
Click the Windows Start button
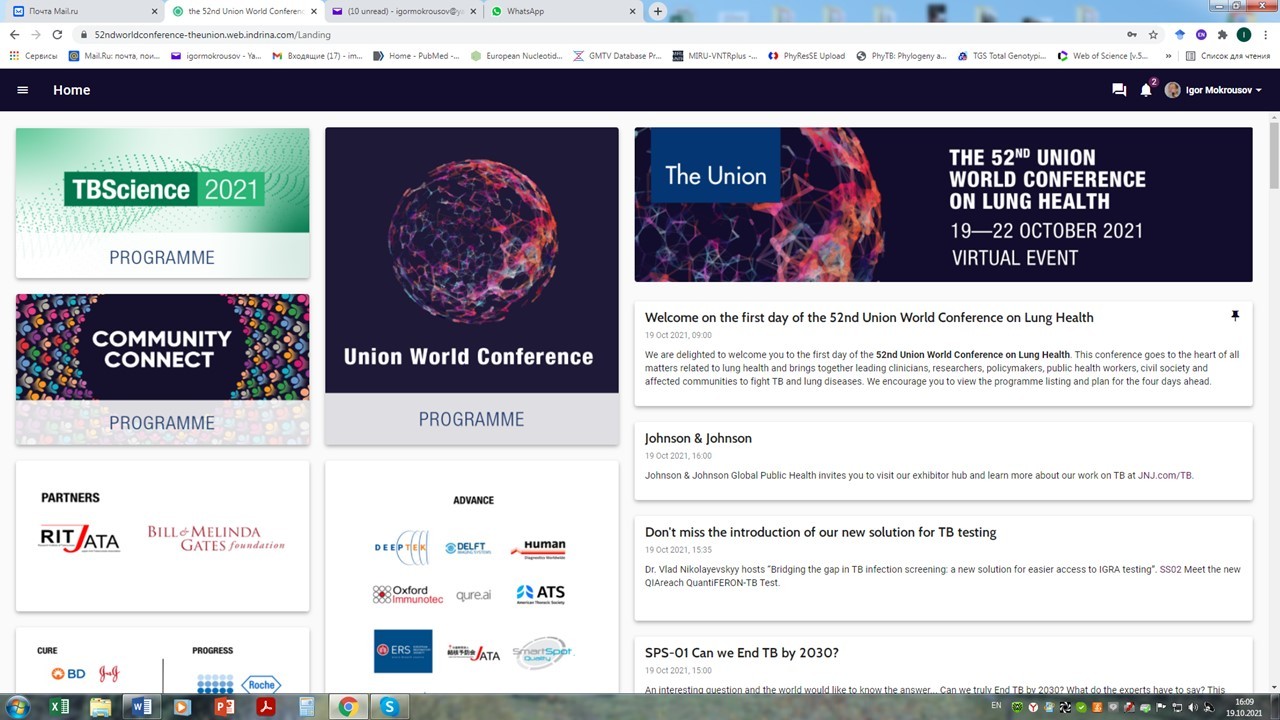coord(18,707)
